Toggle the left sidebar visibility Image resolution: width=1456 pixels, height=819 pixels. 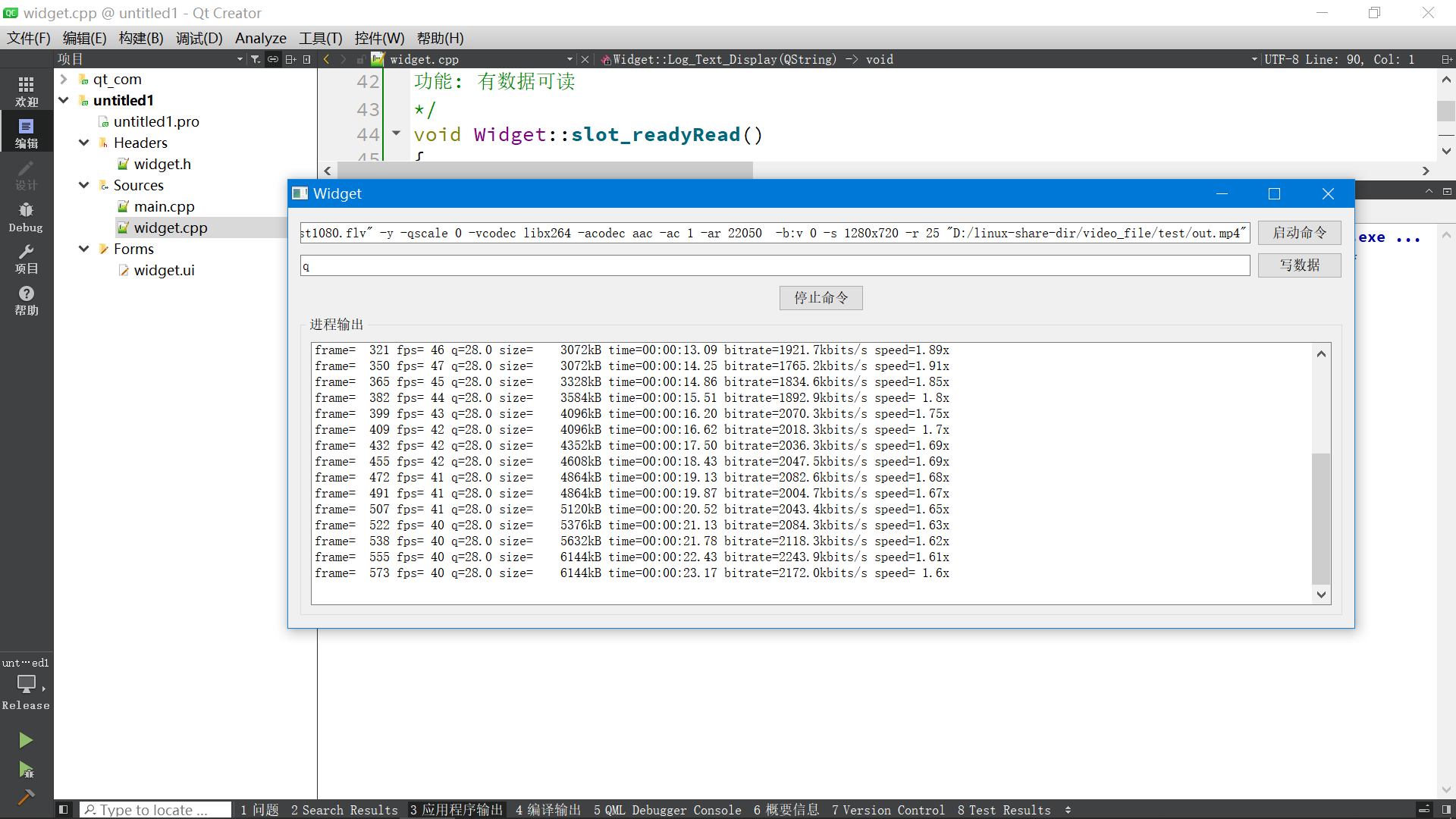[x=64, y=810]
